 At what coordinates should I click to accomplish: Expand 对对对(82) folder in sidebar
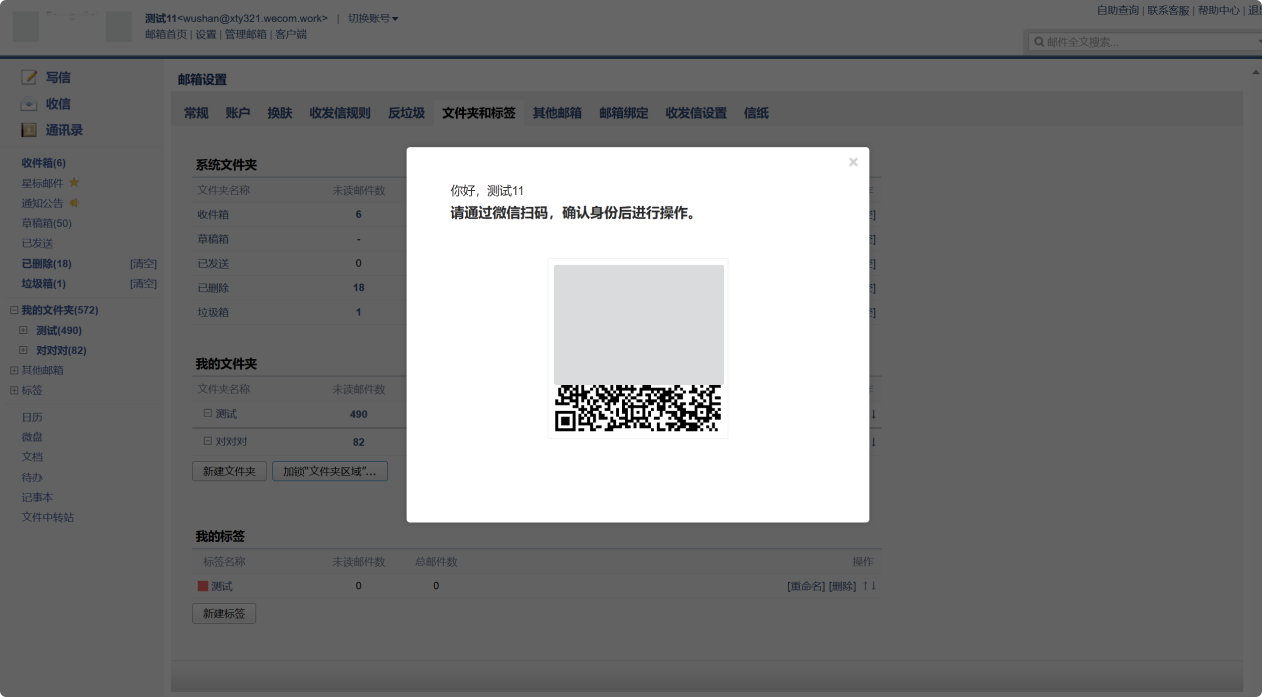click(x=24, y=350)
